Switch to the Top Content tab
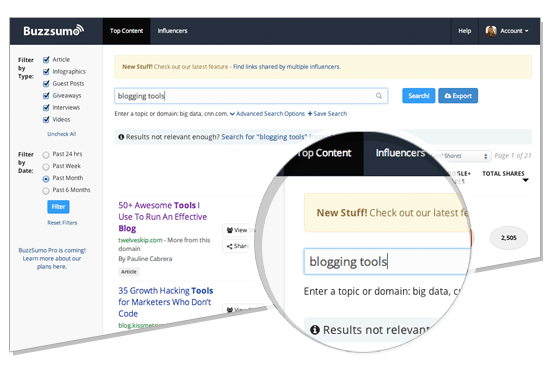 (x=126, y=31)
